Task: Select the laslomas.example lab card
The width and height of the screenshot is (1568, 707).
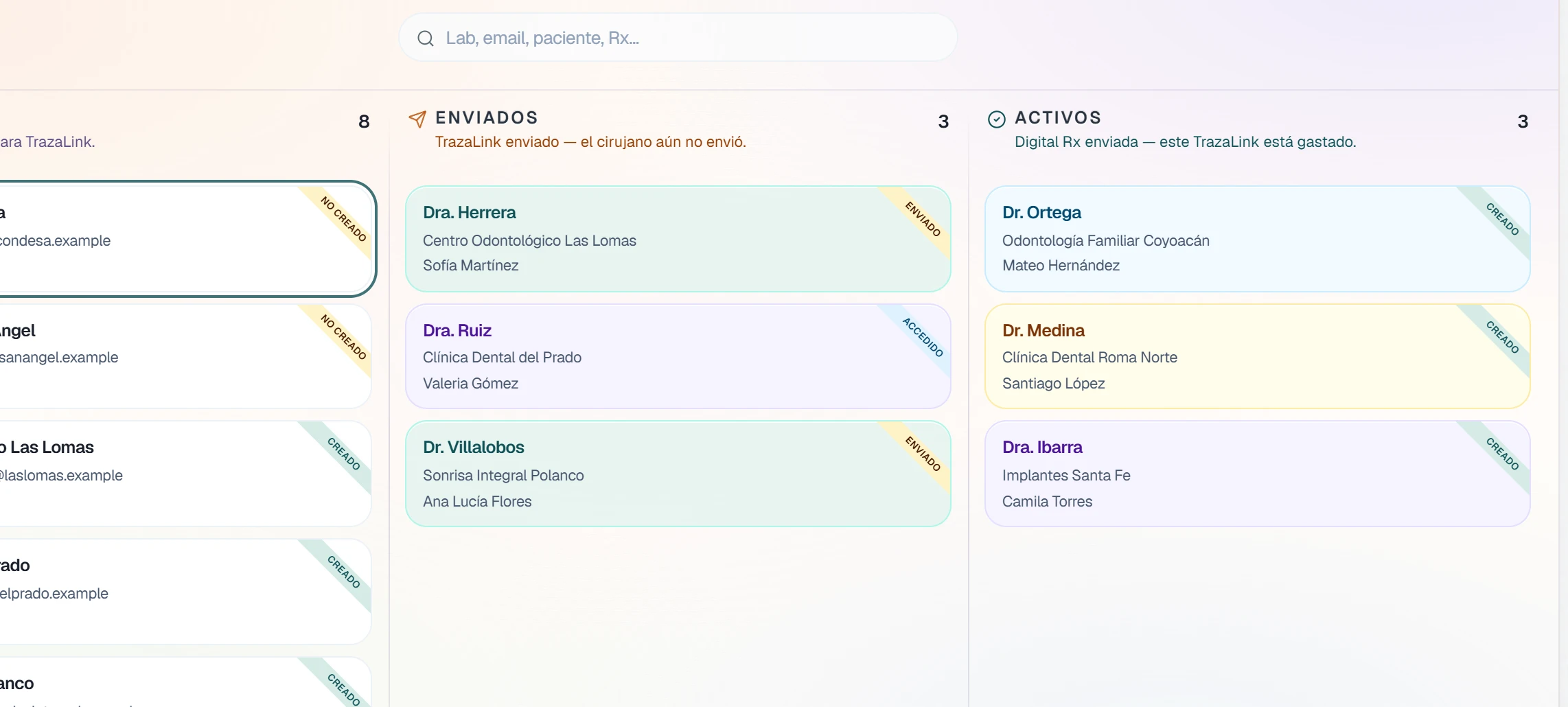Action: click(185, 474)
